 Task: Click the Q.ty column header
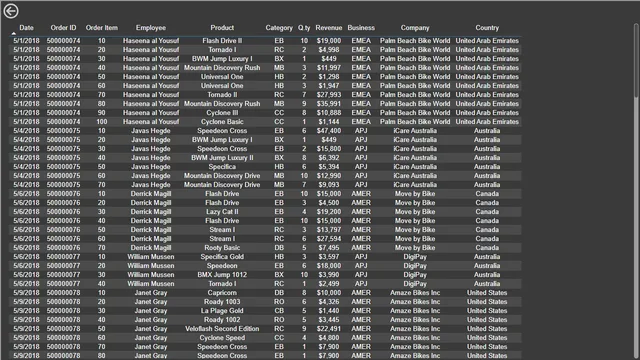tap(304, 28)
